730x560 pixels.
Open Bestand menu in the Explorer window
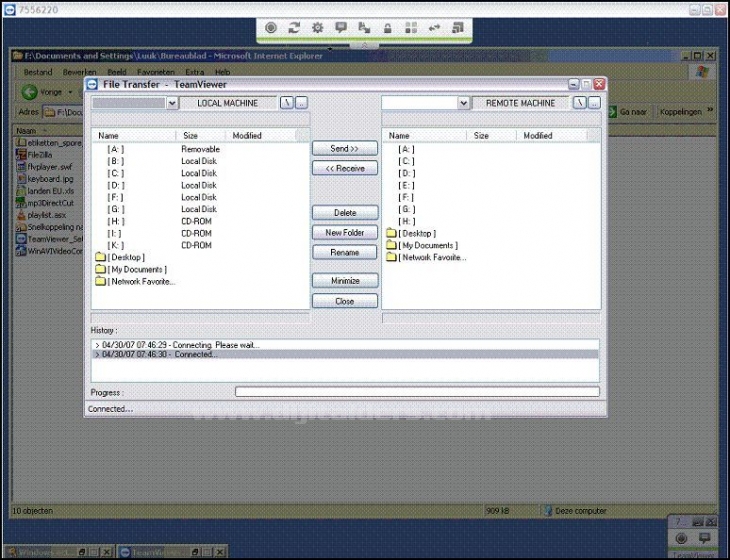click(x=38, y=72)
